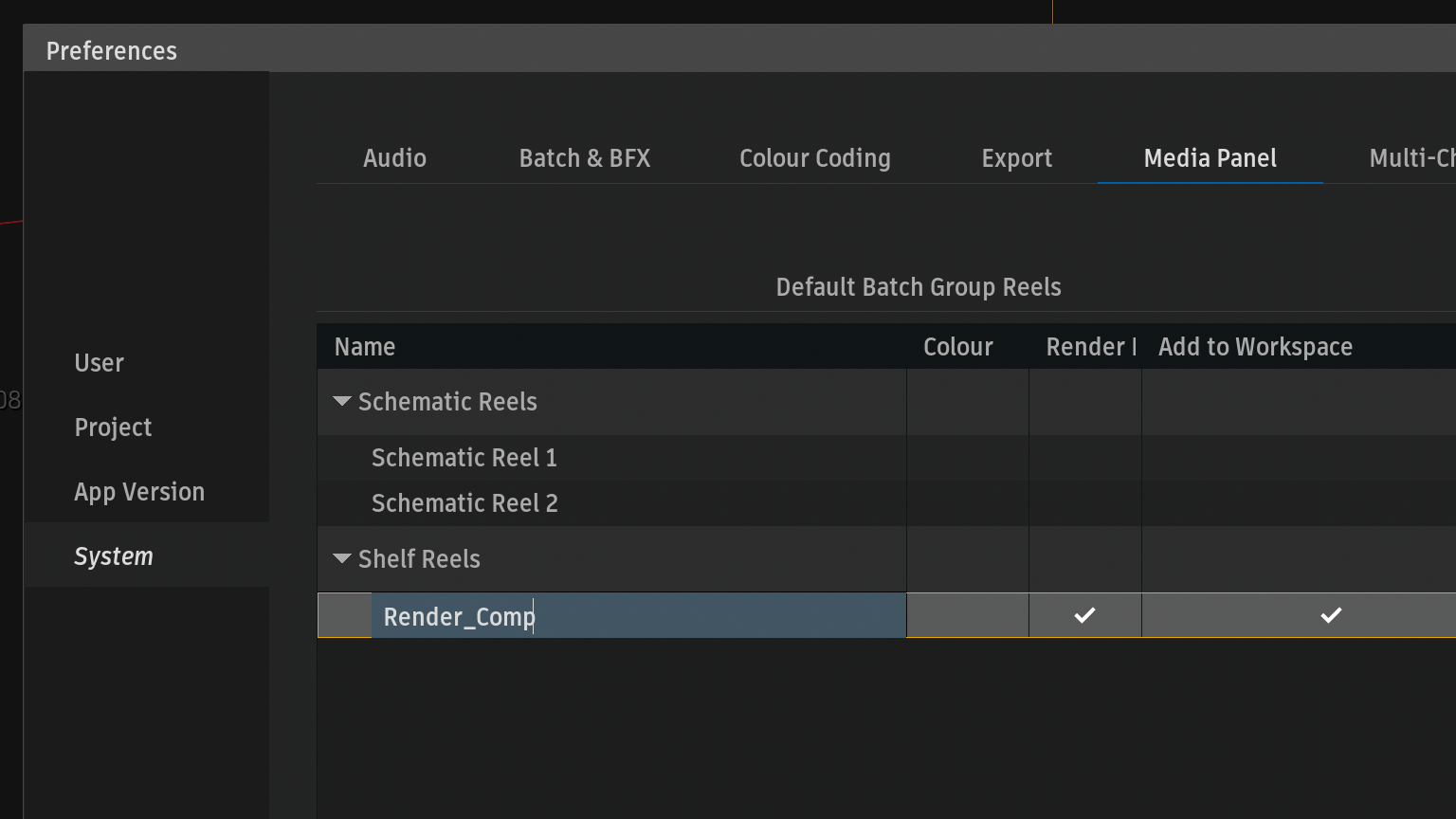Select Project in the preferences sidebar

(113, 428)
